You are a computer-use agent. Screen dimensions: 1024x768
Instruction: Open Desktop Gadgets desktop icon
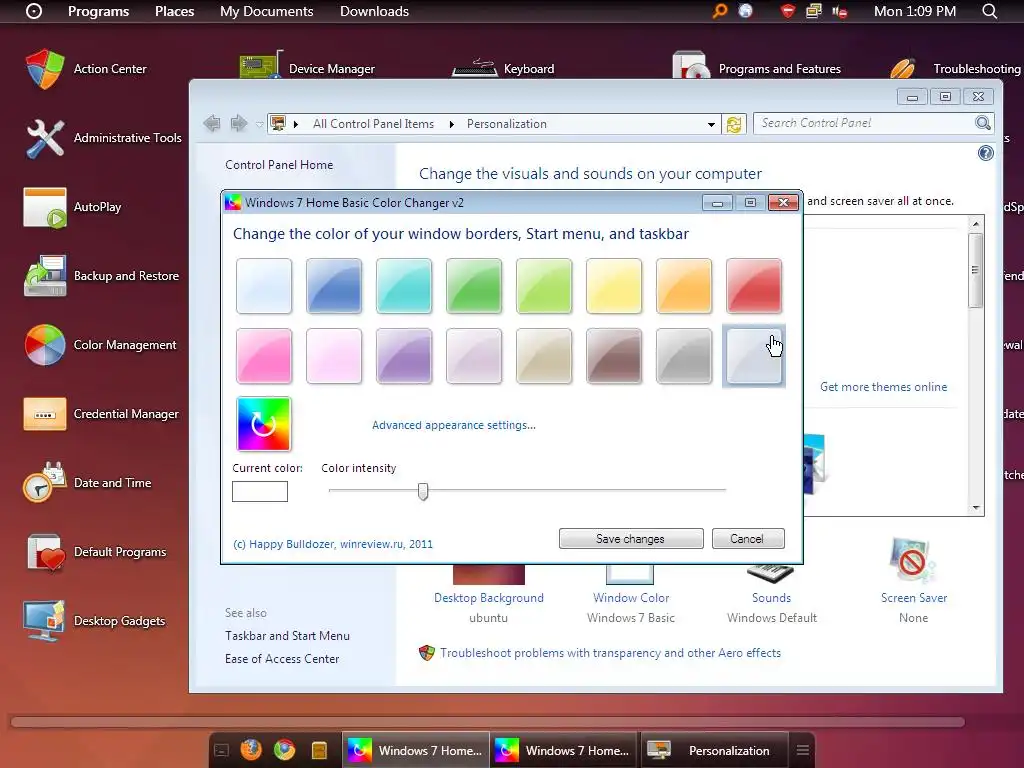[95, 621]
